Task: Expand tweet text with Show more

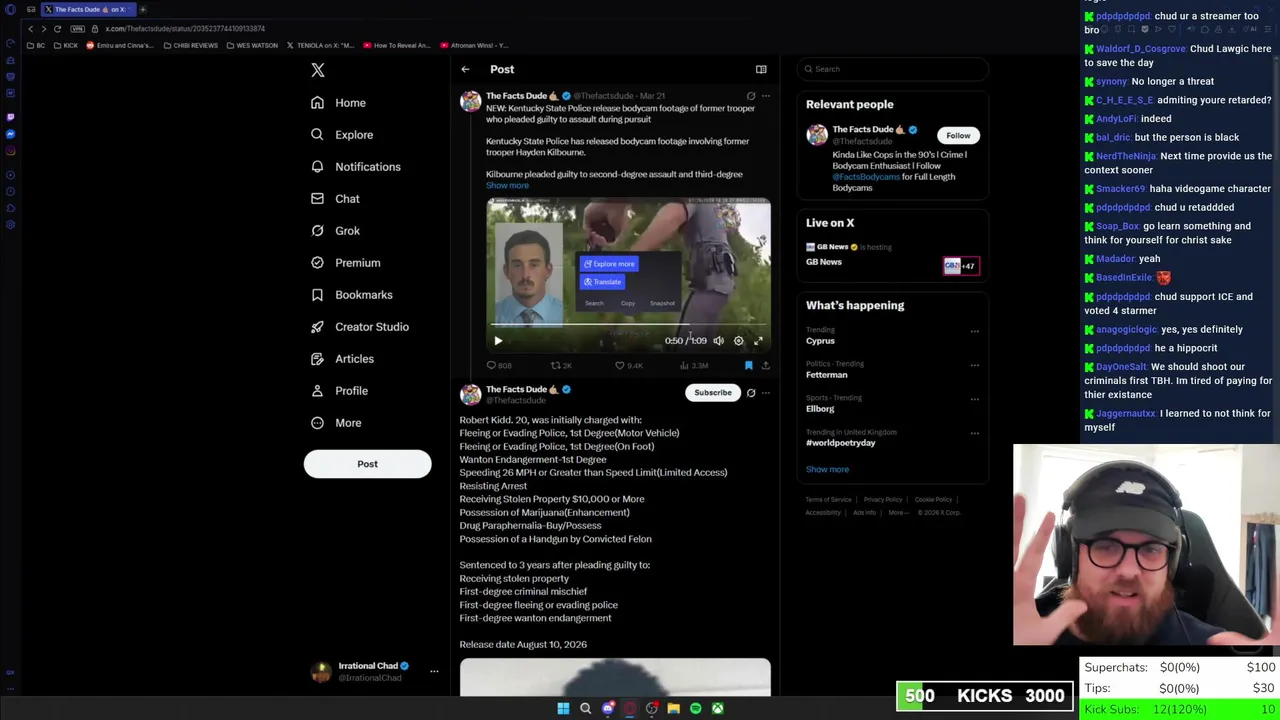Action: tap(507, 185)
